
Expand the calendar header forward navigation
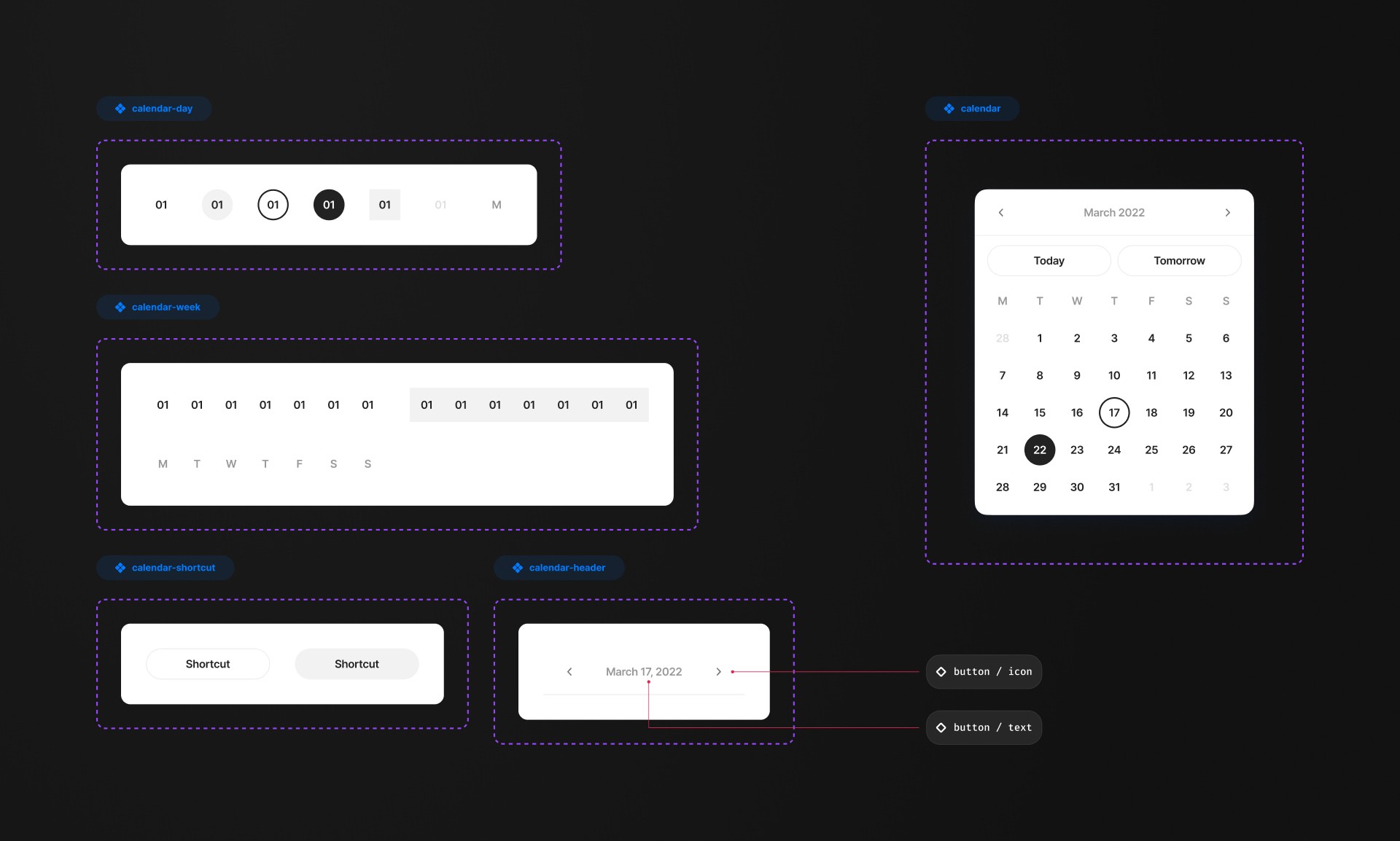[x=718, y=670]
